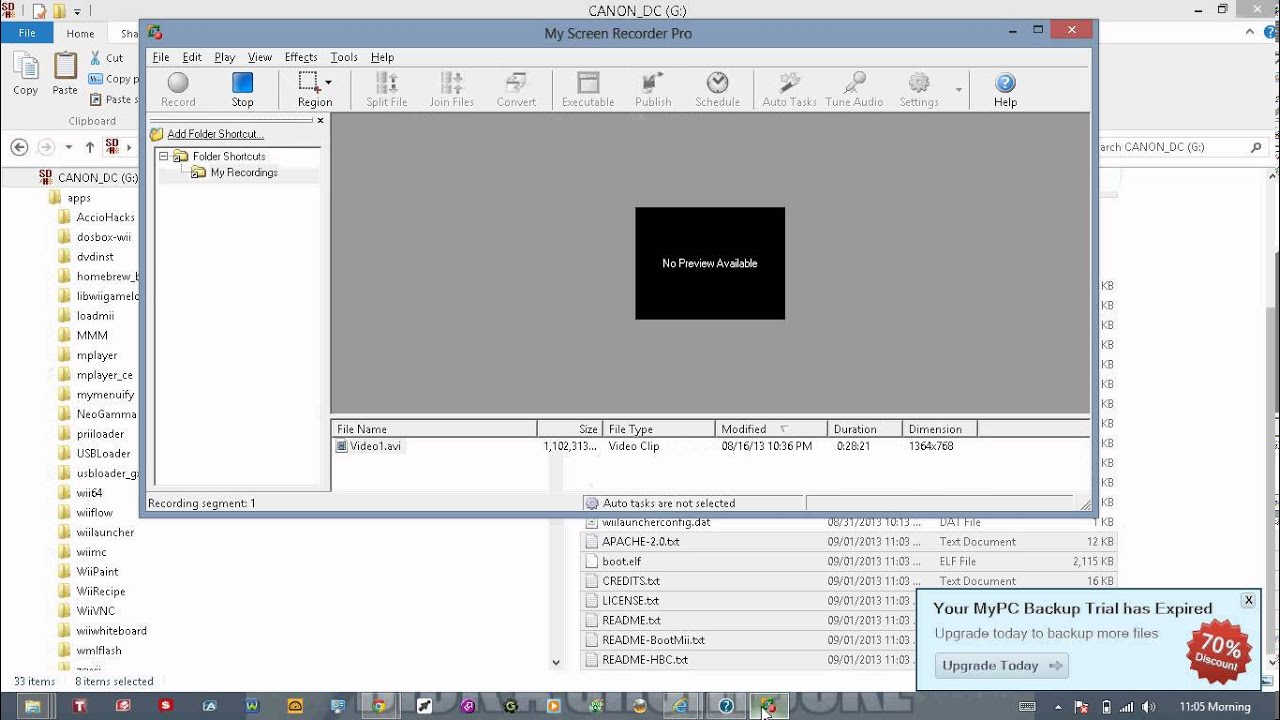Open the Play menu
The image size is (1280, 720).
click(x=225, y=57)
